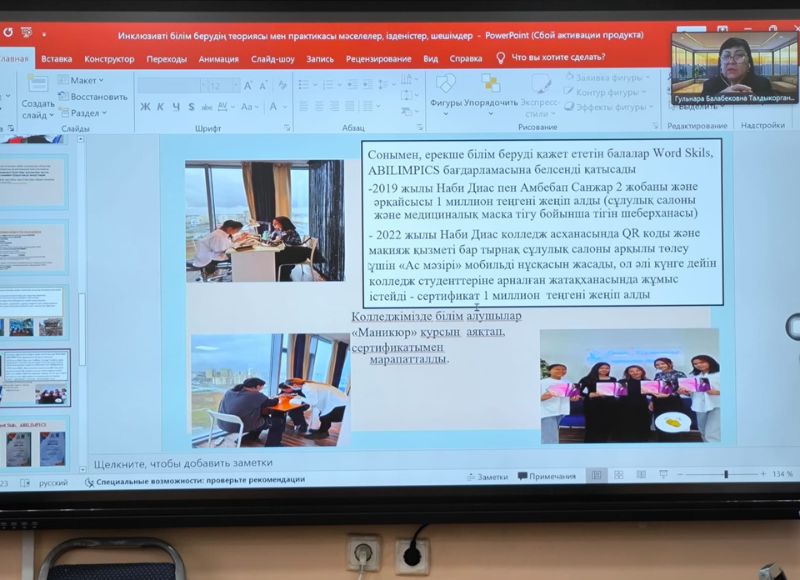Switch to the Анимация tab
The image size is (800, 580).
tap(218, 59)
